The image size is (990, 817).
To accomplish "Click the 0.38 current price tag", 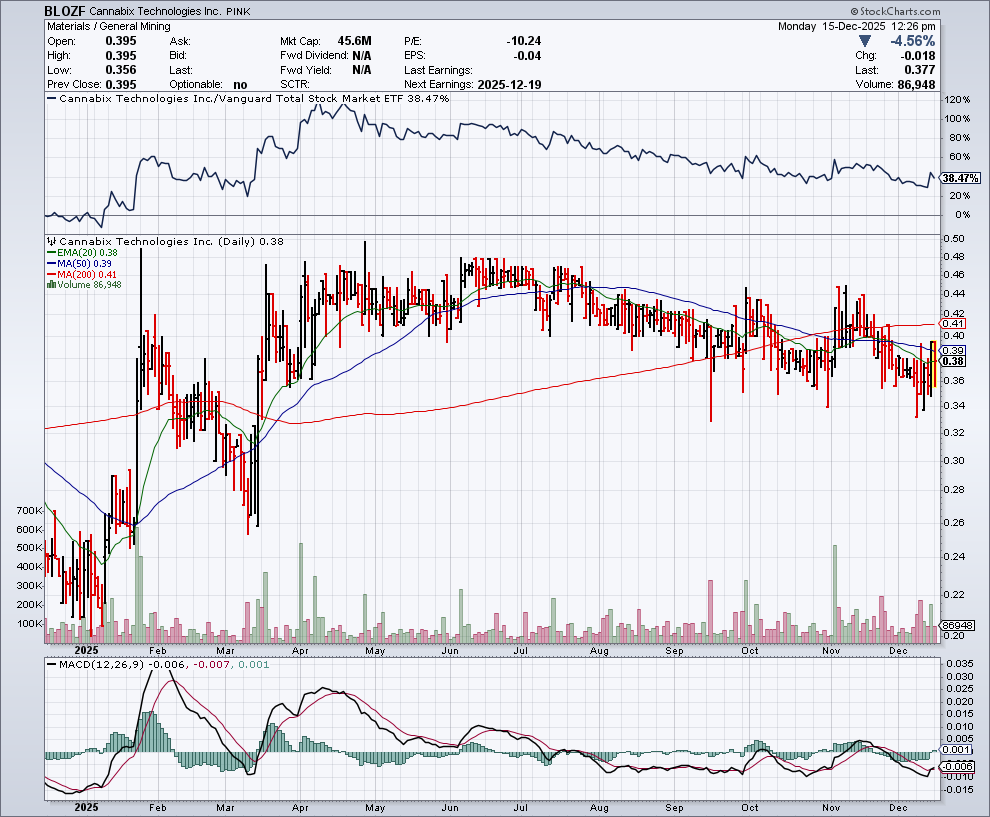I will pyautogui.click(x=952, y=361).
